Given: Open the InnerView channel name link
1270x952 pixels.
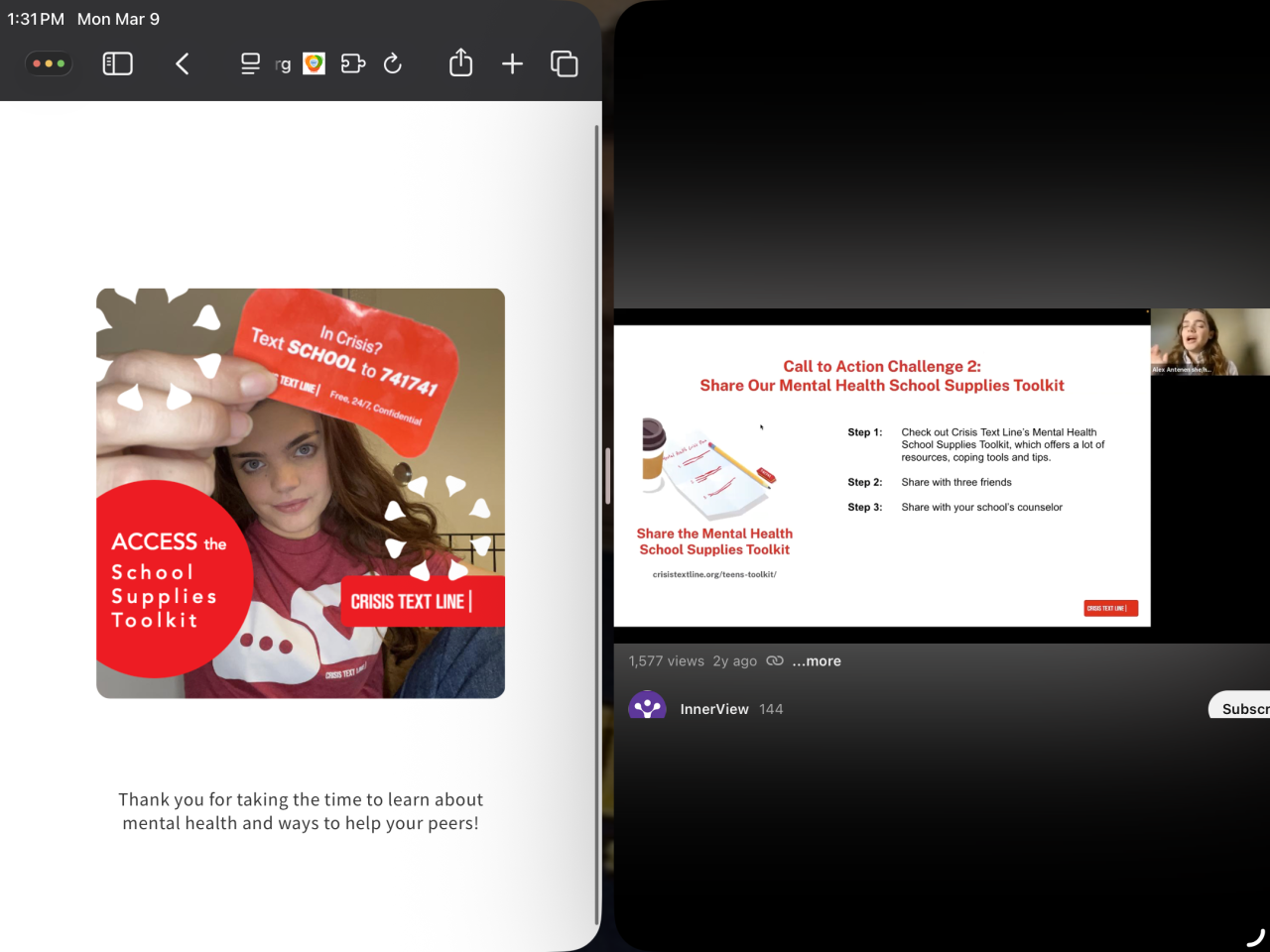Looking at the screenshot, I should pos(714,709).
